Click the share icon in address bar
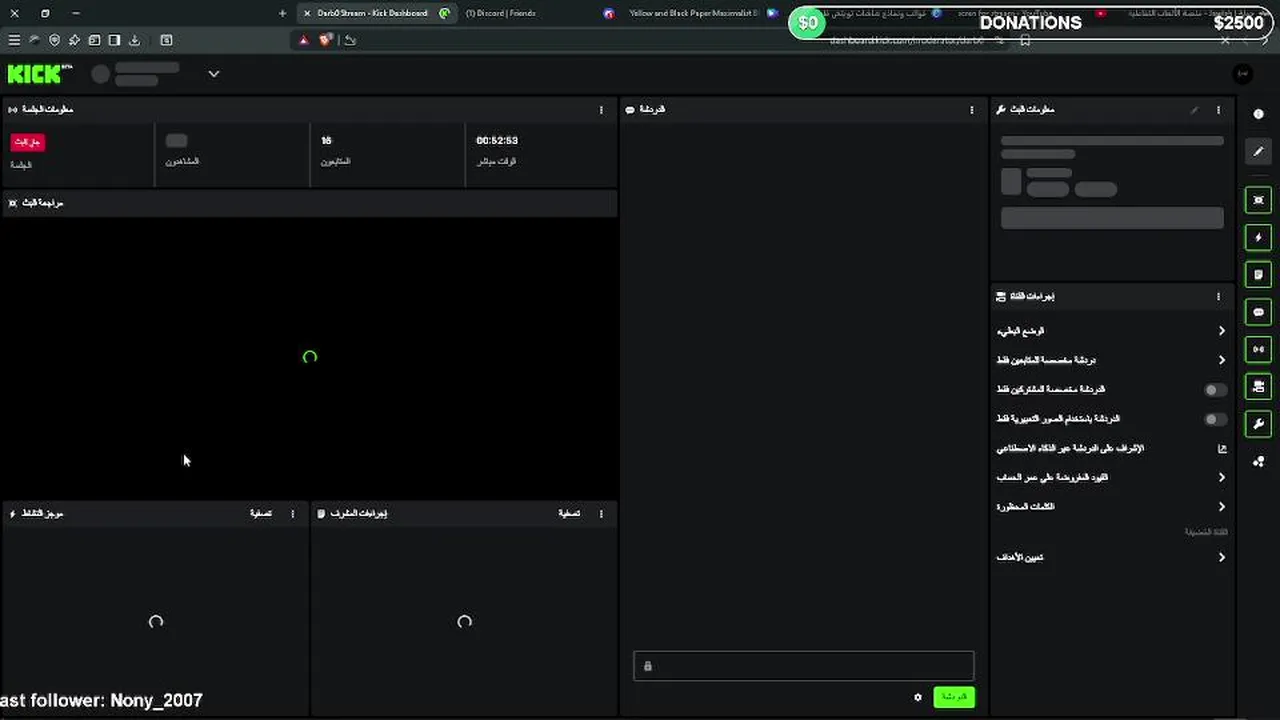Screen dimensions: 1280x720 pyautogui.click(x=350, y=40)
